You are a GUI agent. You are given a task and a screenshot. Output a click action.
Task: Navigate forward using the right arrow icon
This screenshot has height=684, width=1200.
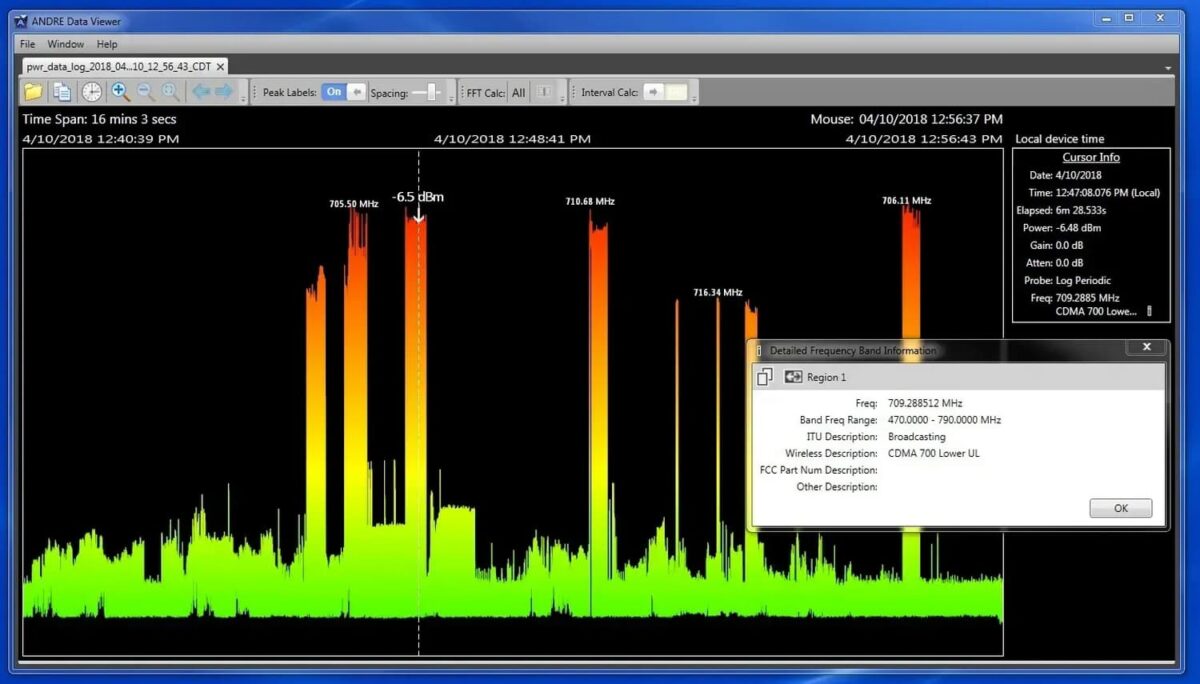pyautogui.click(x=224, y=91)
